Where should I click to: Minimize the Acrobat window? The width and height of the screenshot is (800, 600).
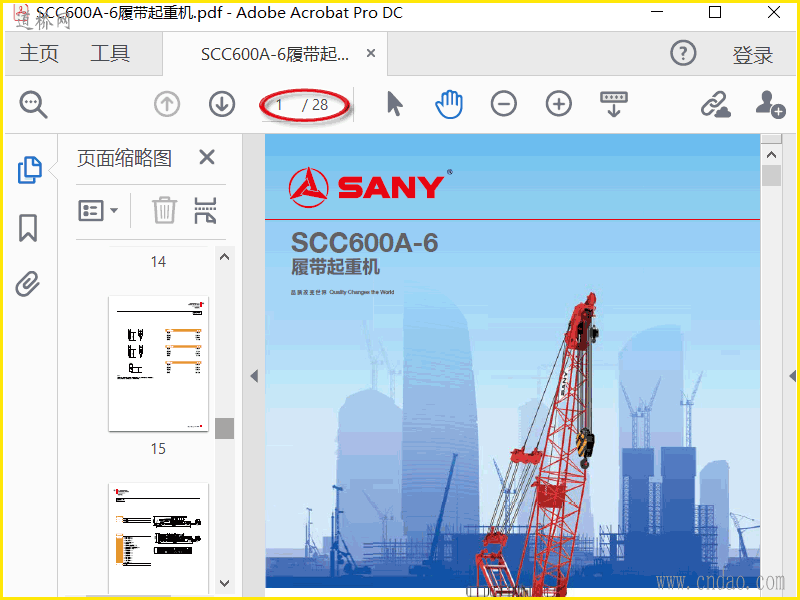[x=657, y=12]
